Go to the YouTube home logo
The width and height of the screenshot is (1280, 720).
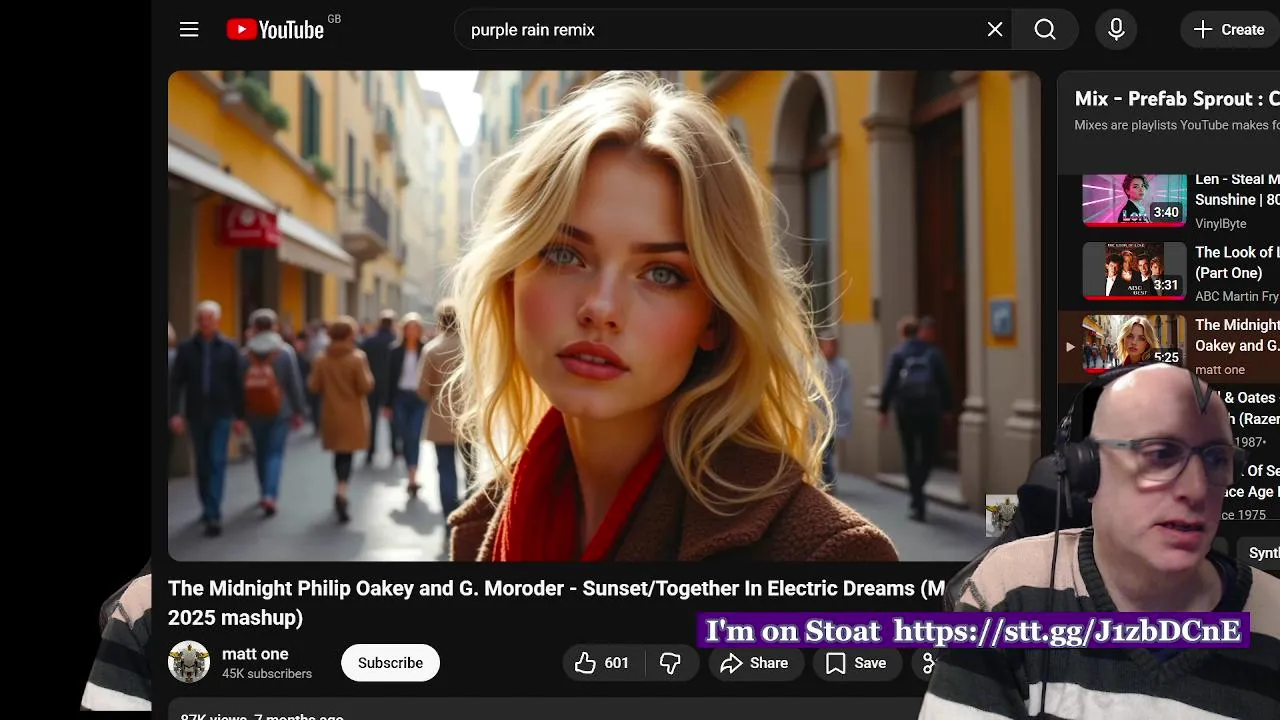[x=275, y=30]
